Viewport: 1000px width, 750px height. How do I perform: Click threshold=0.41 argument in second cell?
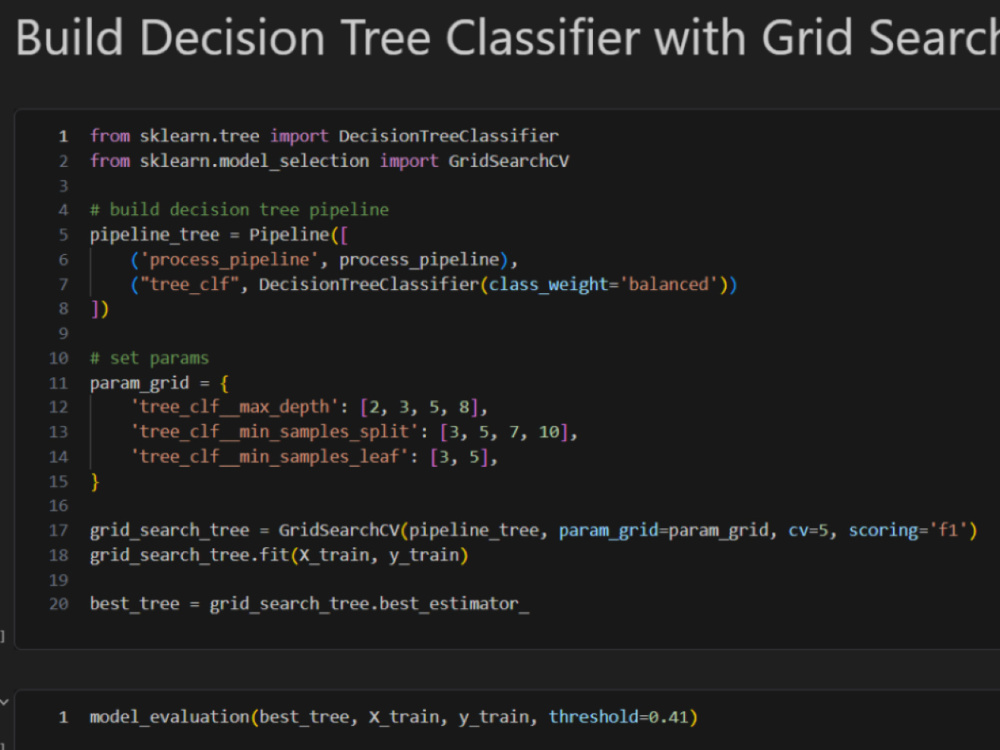click(618, 717)
